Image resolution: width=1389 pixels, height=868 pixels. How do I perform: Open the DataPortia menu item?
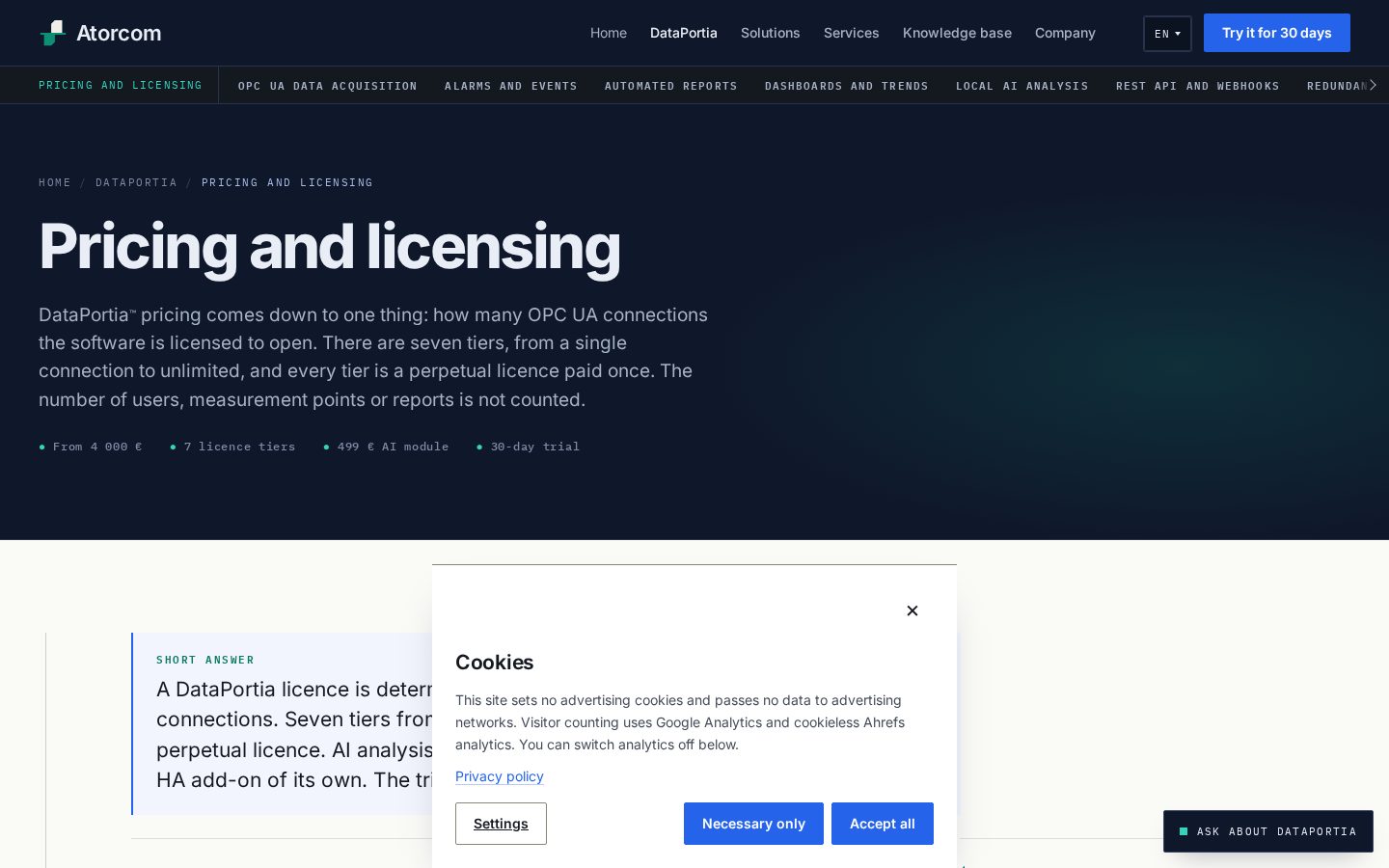point(684,33)
